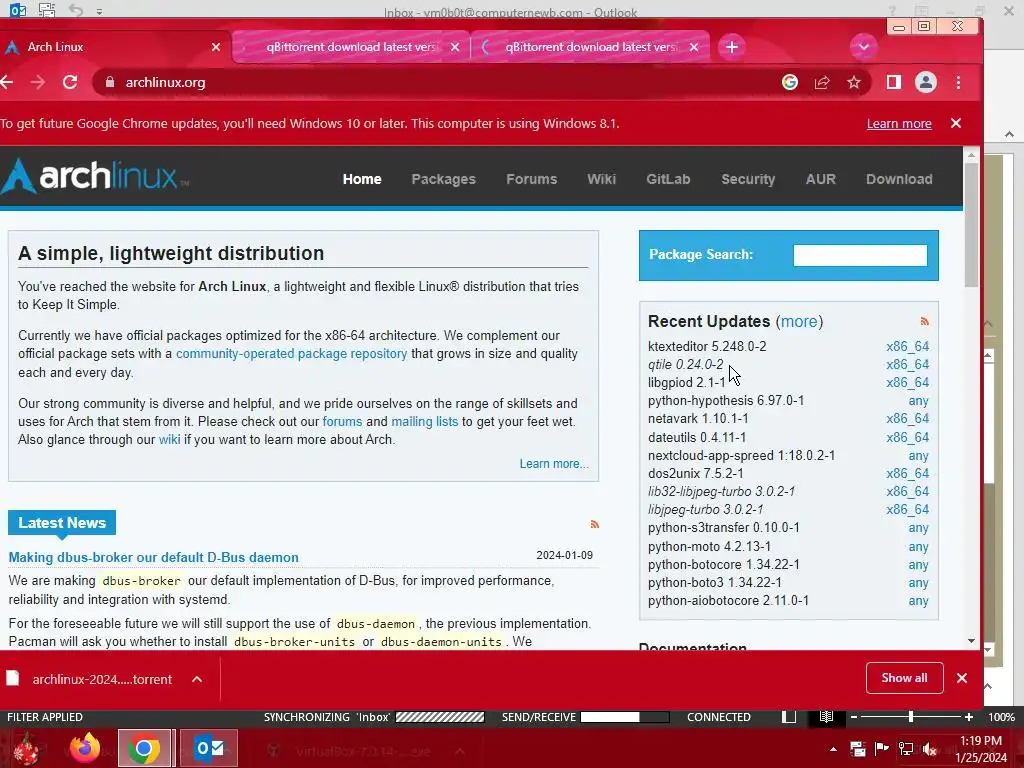The image size is (1024, 768).
Task: Click the share page icon
Action: (x=822, y=82)
